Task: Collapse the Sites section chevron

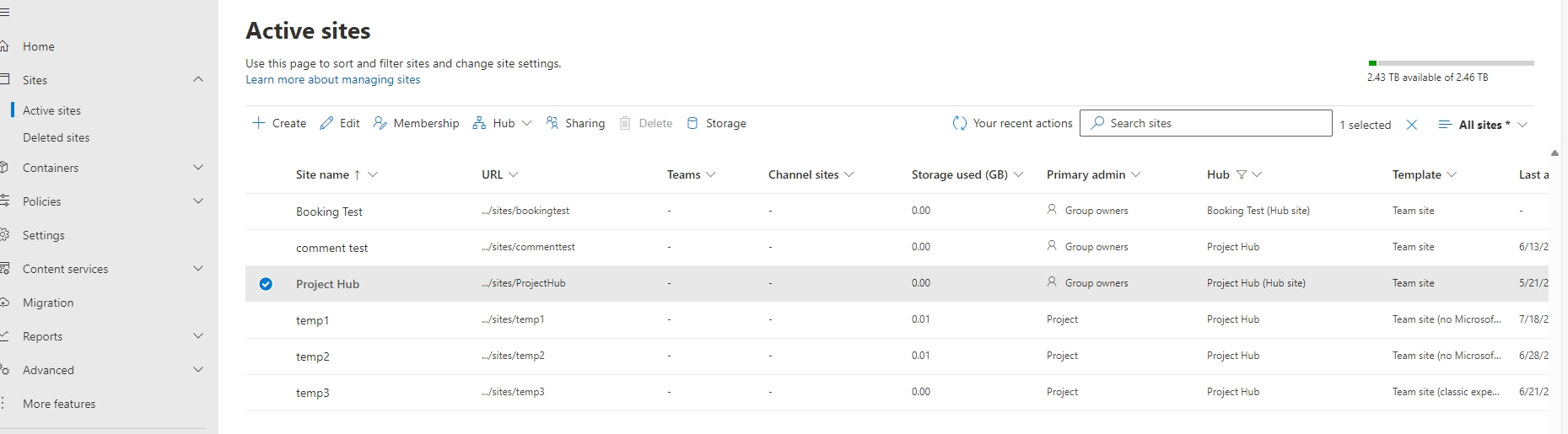Action: pos(198,79)
